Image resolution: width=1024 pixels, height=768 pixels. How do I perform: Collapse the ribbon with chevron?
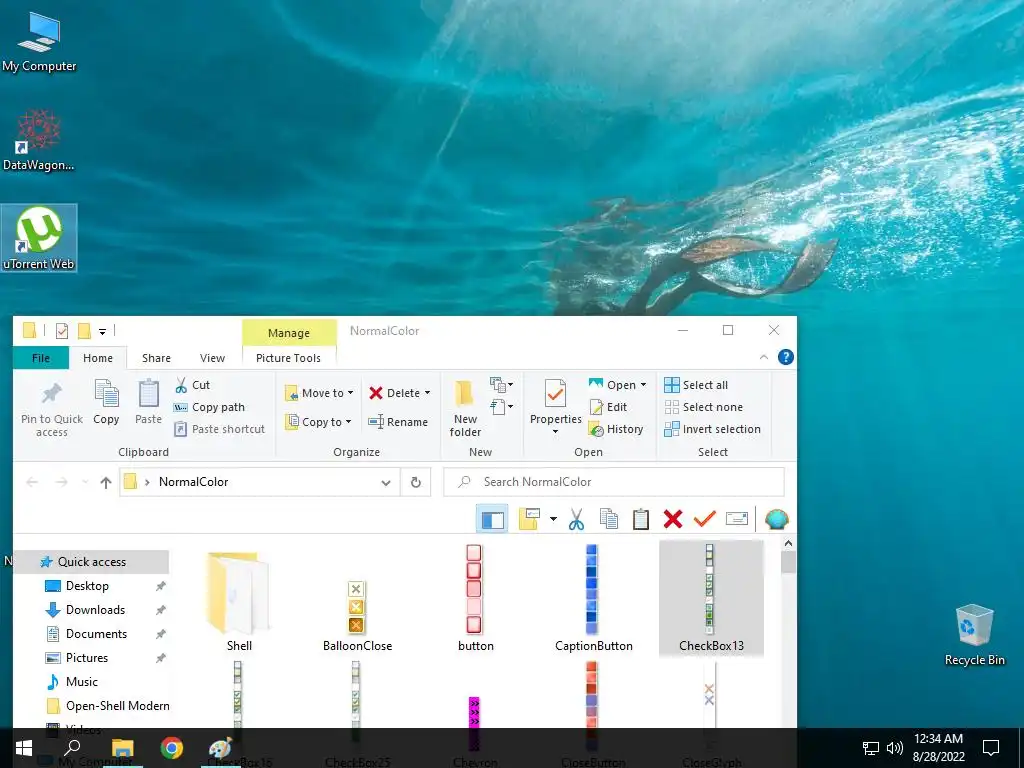[763, 357]
